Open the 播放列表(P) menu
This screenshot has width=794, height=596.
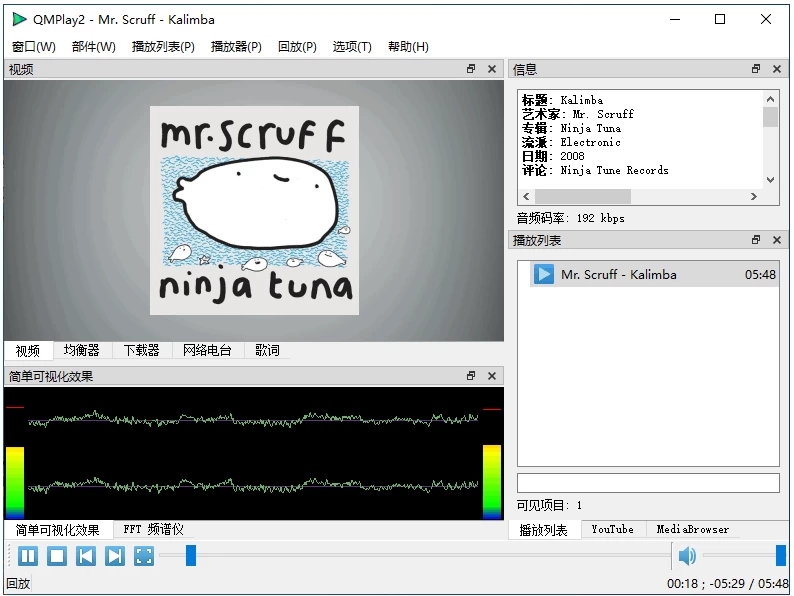pyautogui.click(x=163, y=46)
